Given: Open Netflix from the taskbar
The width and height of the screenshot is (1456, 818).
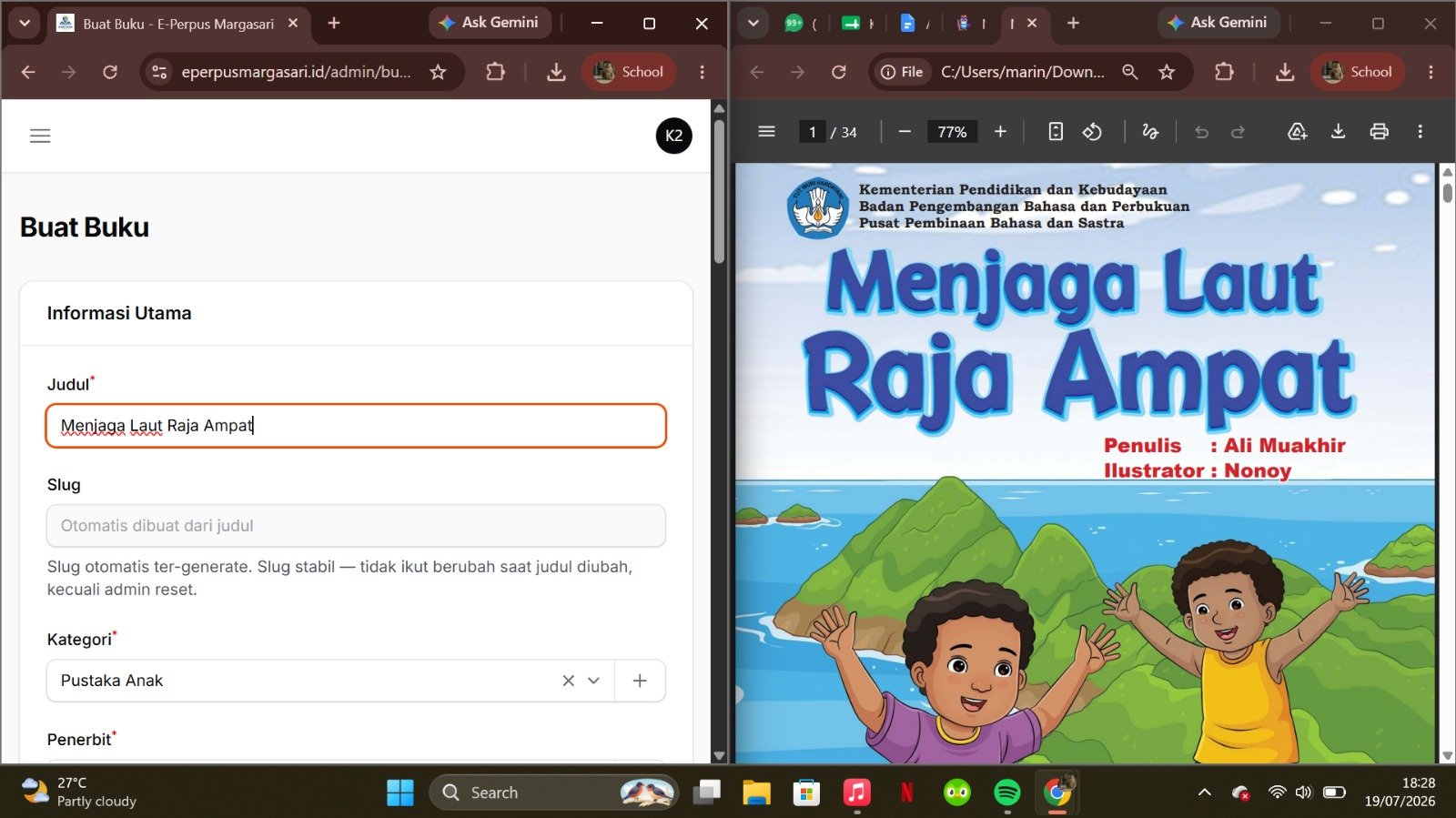Looking at the screenshot, I should (906, 793).
